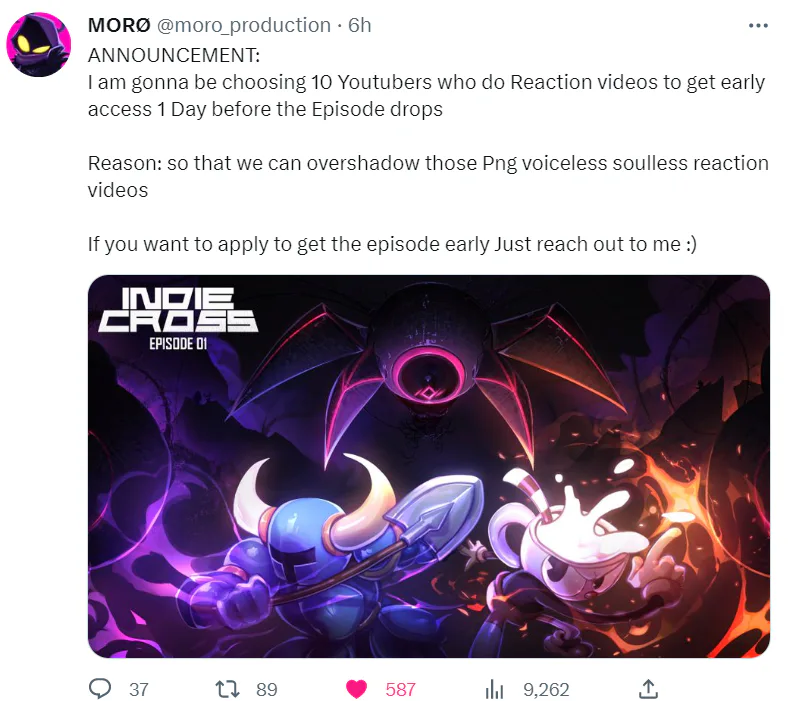The image size is (789, 701).
Task: Open MORØ's hooded profile avatar
Action: [x=39, y=44]
